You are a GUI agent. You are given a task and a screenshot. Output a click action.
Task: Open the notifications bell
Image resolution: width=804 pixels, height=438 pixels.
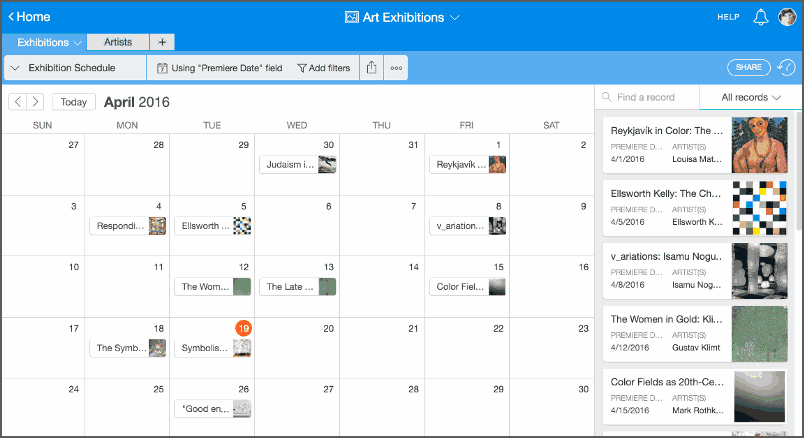pyautogui.click(x=760, y=17)
